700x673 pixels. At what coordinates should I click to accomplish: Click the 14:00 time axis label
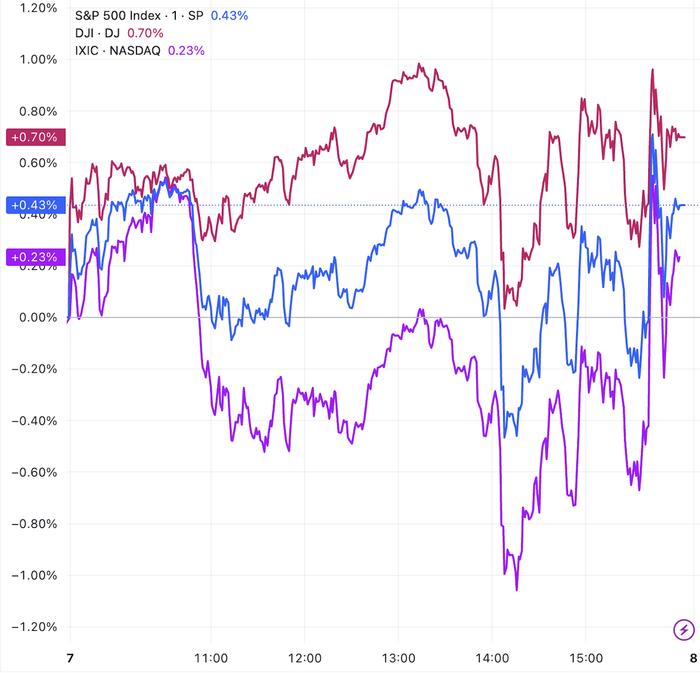(x=492, y=658)
